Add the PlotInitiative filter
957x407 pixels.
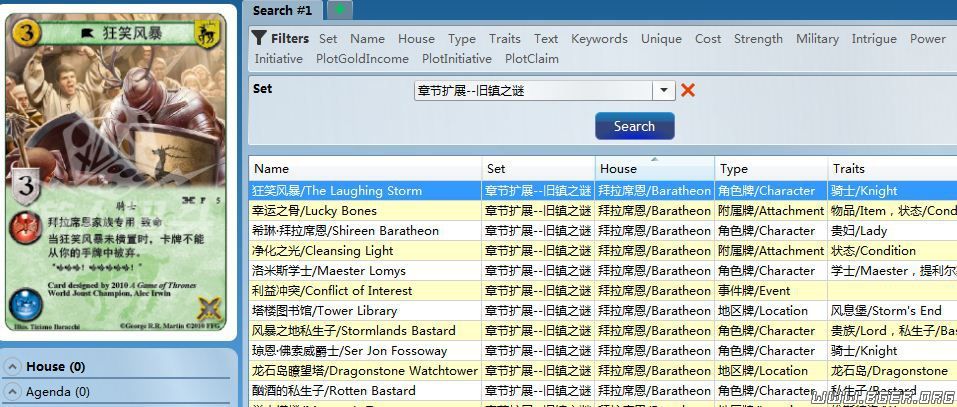click(457, 59)
